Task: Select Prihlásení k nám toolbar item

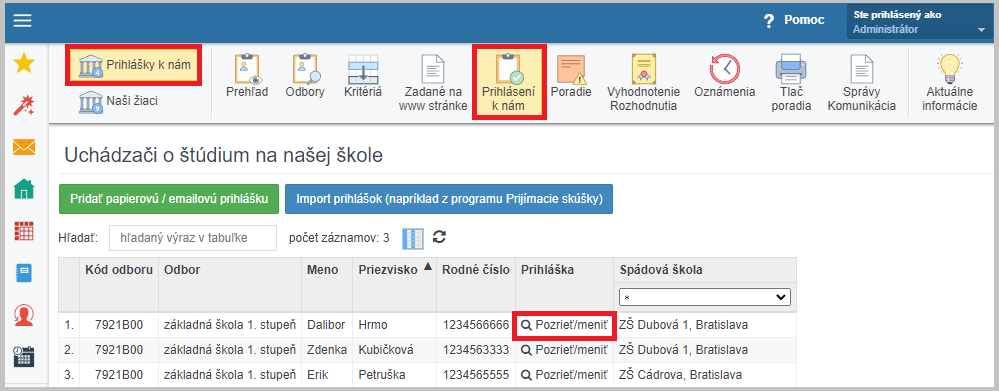Action: click(508, 82)
